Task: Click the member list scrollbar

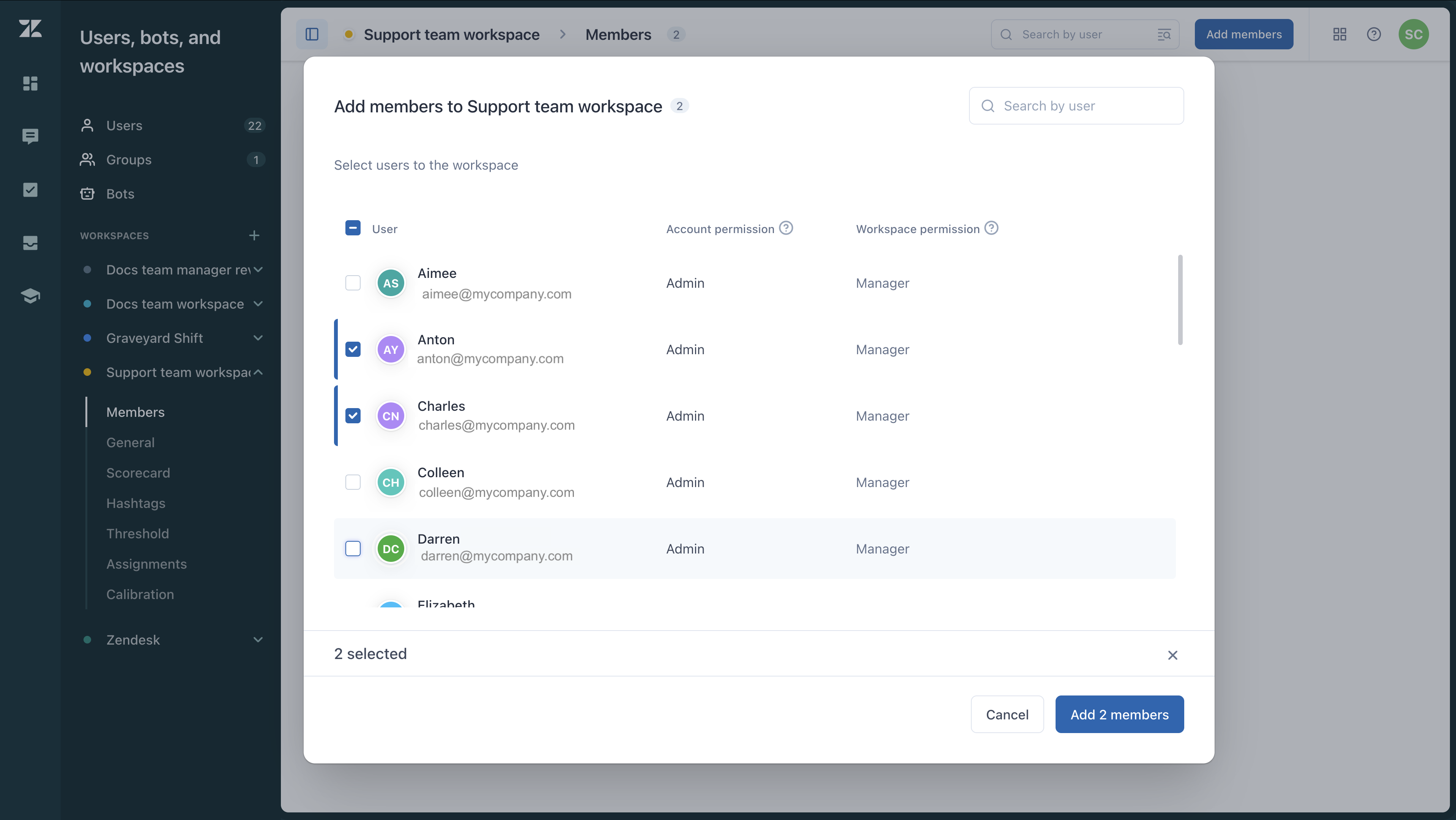Action: [x=1180, y=300]
